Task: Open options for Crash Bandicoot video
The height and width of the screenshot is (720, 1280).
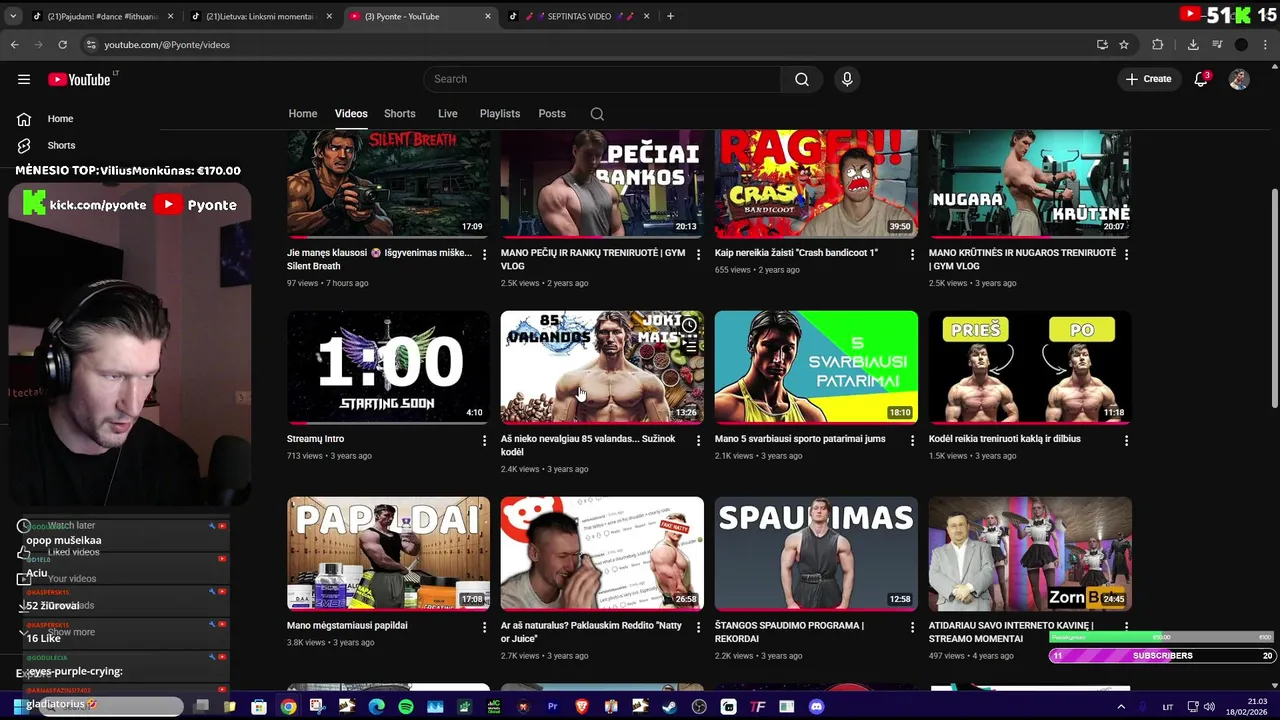Action: [912, 255]
